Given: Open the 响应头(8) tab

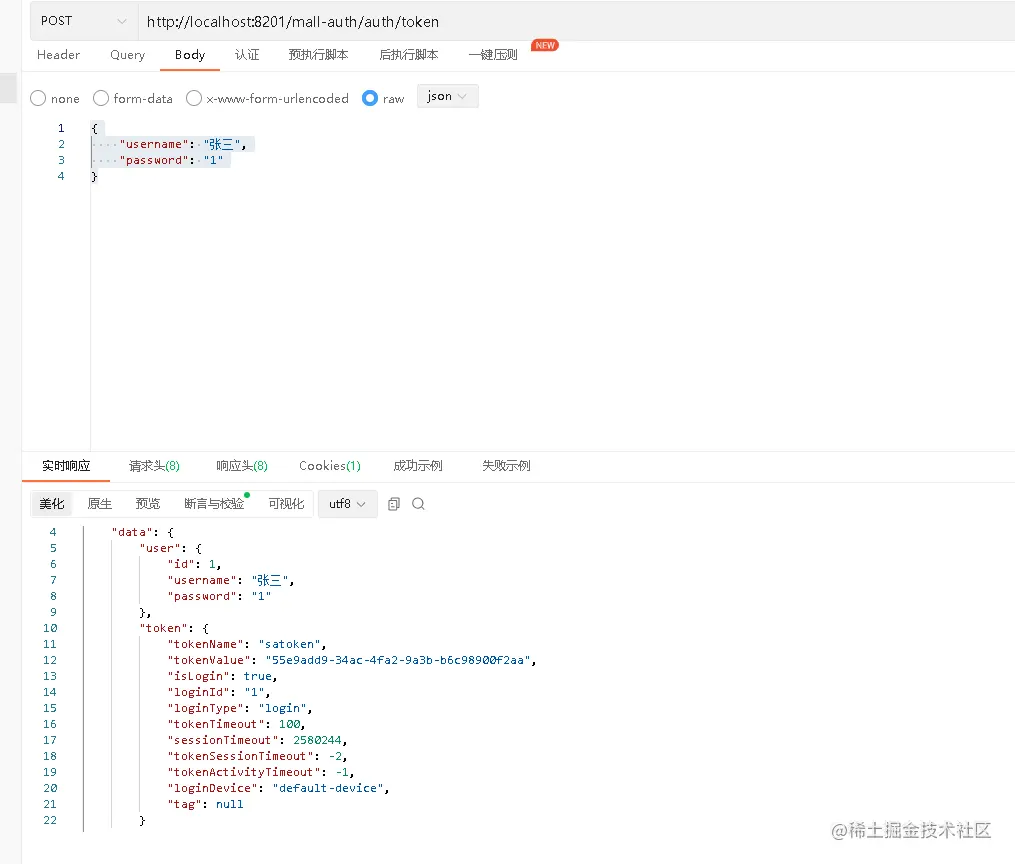Looking at the screenshot, I should pos(241,466).
